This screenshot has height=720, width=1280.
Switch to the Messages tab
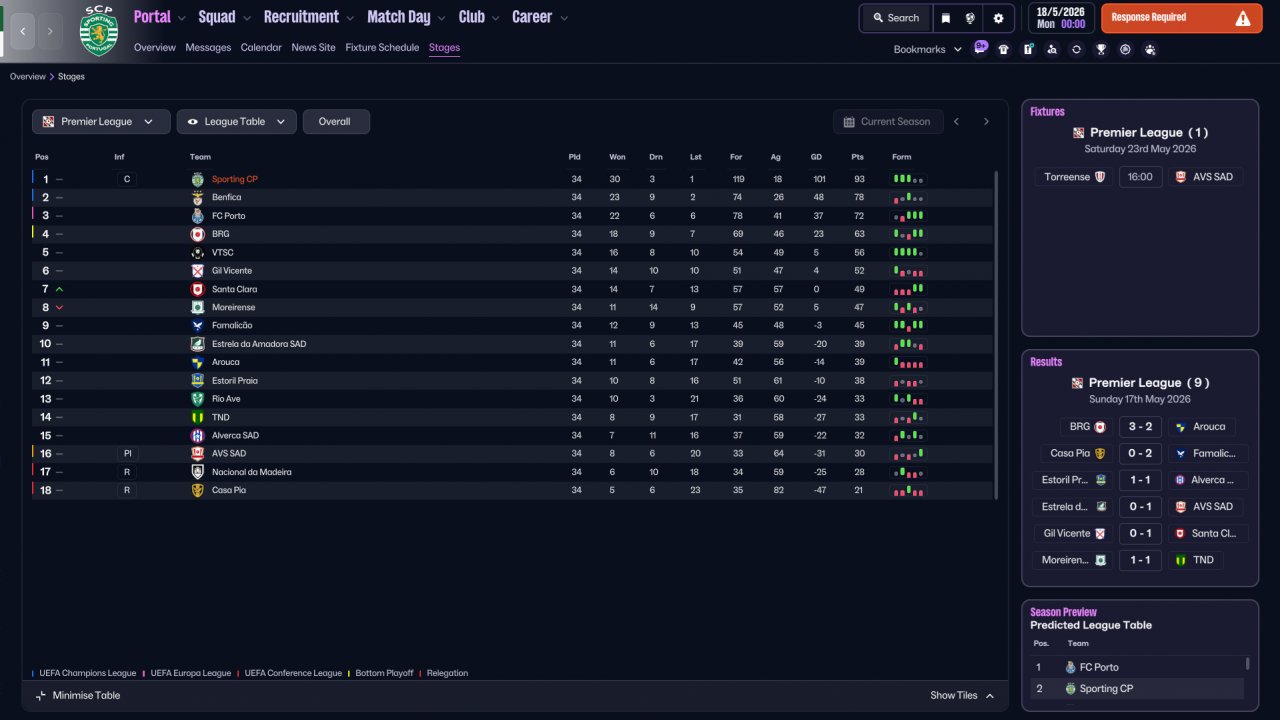click(208, 48)
